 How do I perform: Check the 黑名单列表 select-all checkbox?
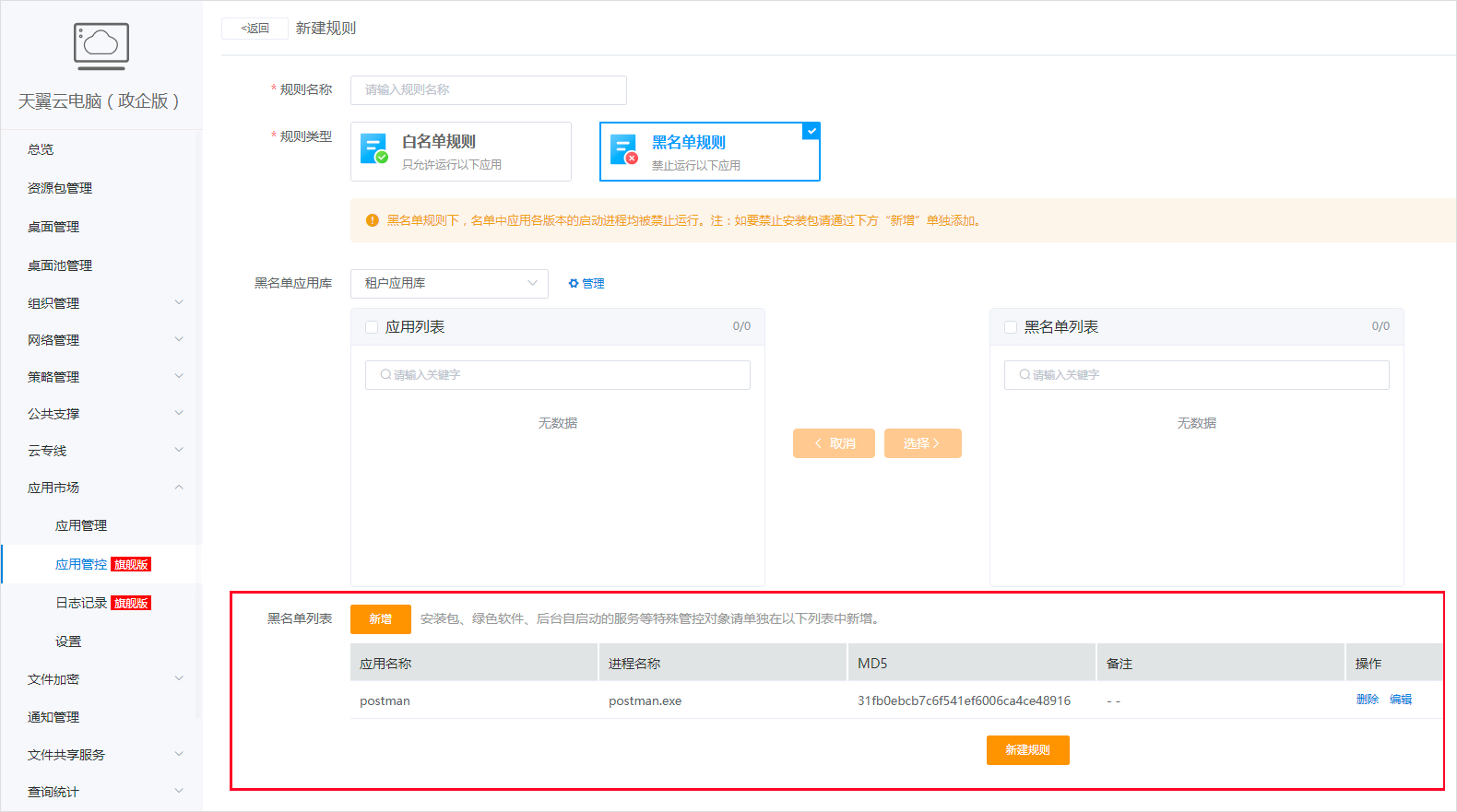(1011, 327)
